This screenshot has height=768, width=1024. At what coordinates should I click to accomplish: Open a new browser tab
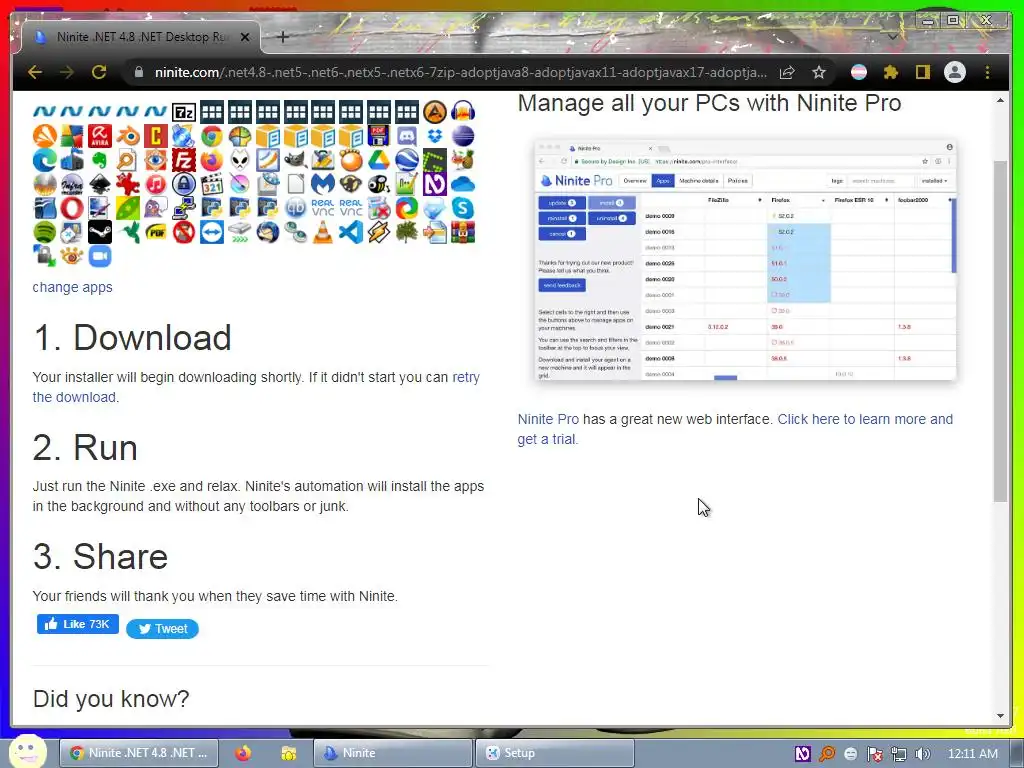(282, 37)
